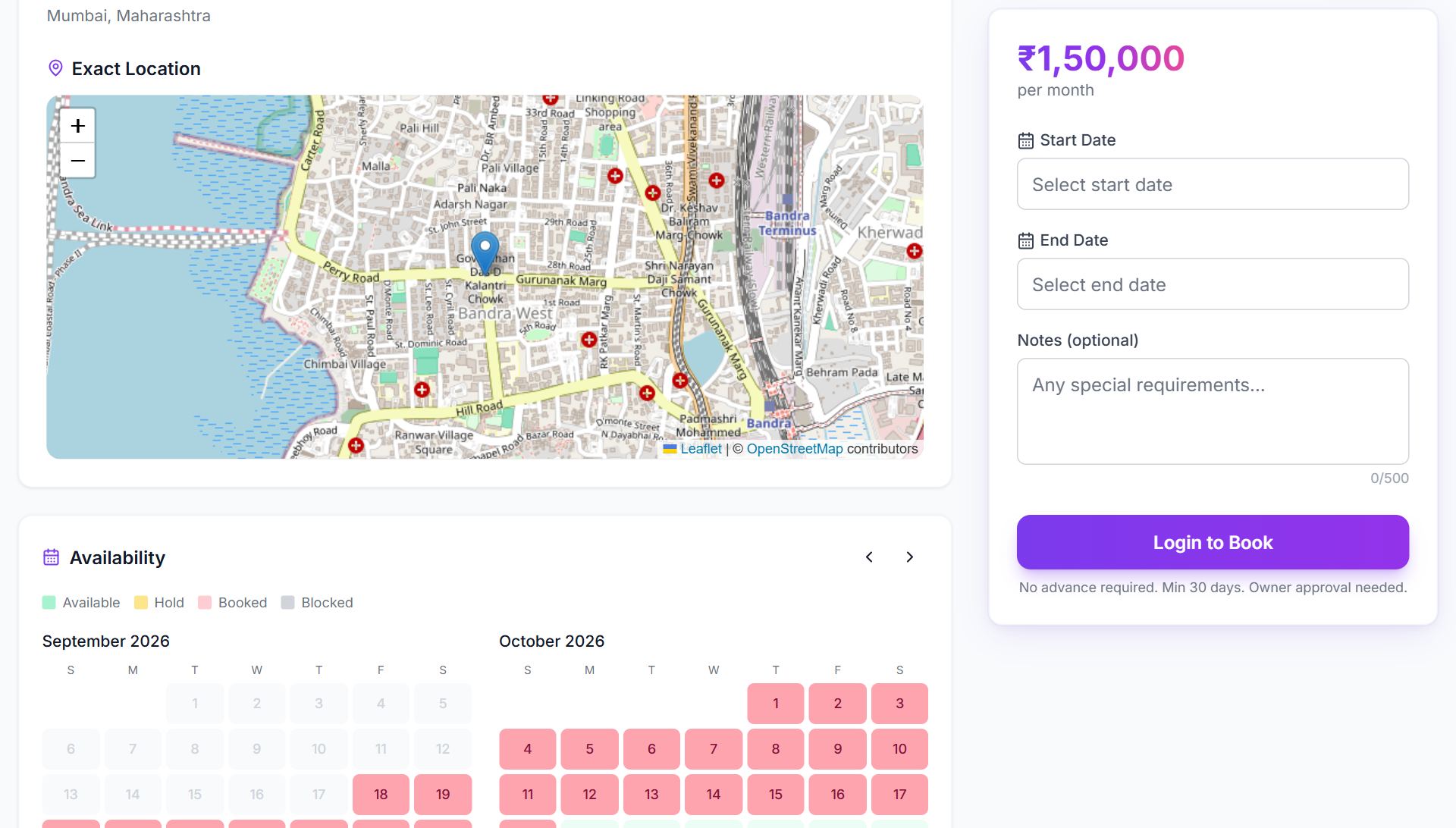
Task: Click the Login to Book button
Action: (x=1213, y=542)
